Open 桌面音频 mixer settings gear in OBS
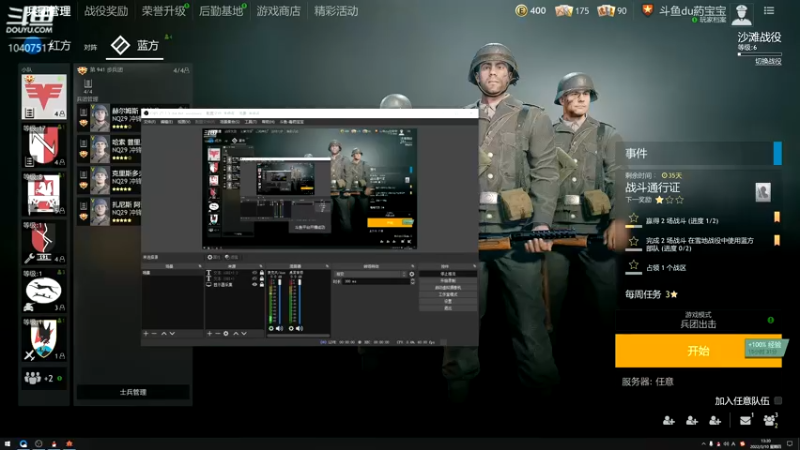800x450 pixels. (291, 329)
